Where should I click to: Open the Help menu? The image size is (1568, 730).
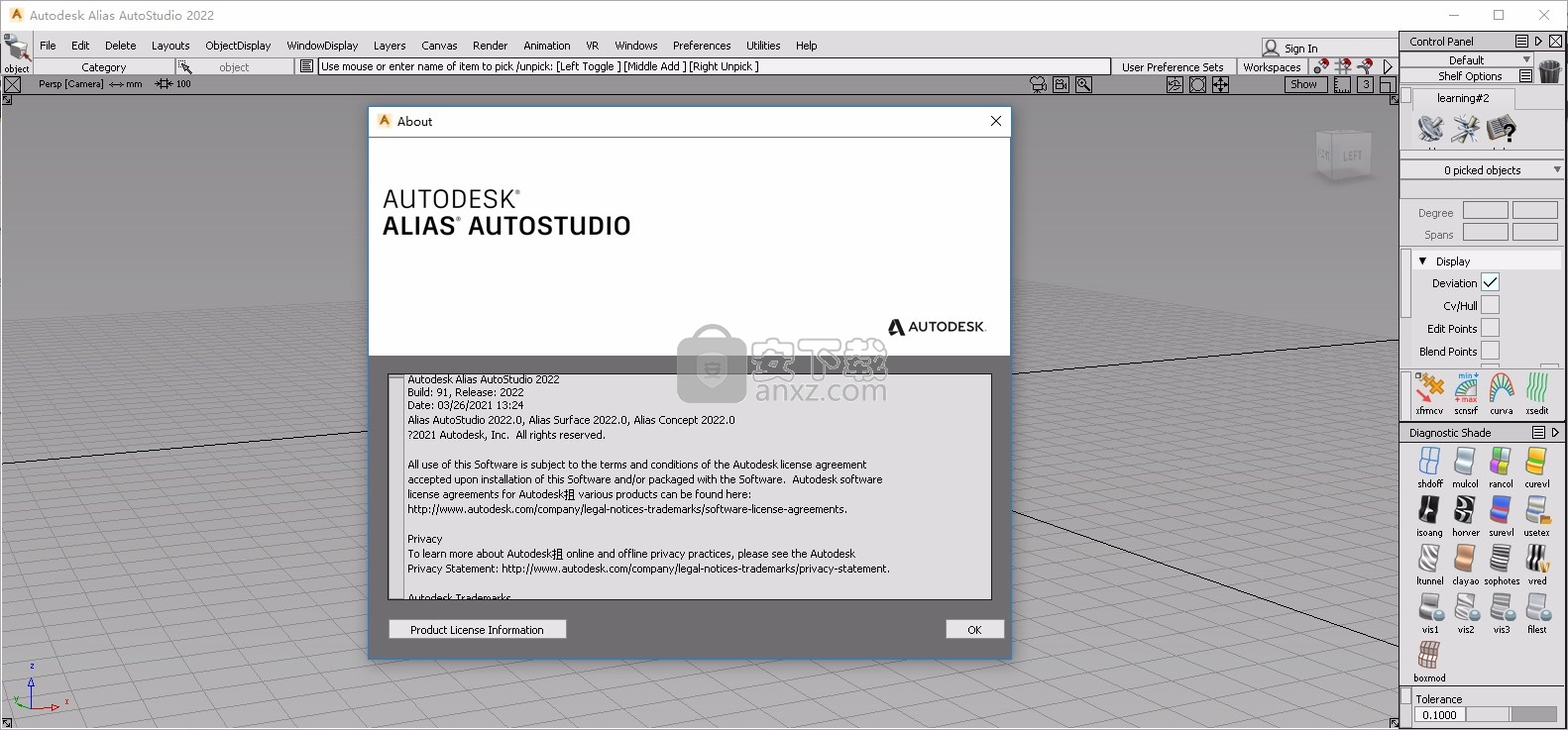pyautogui.click(x=807, y=46)
